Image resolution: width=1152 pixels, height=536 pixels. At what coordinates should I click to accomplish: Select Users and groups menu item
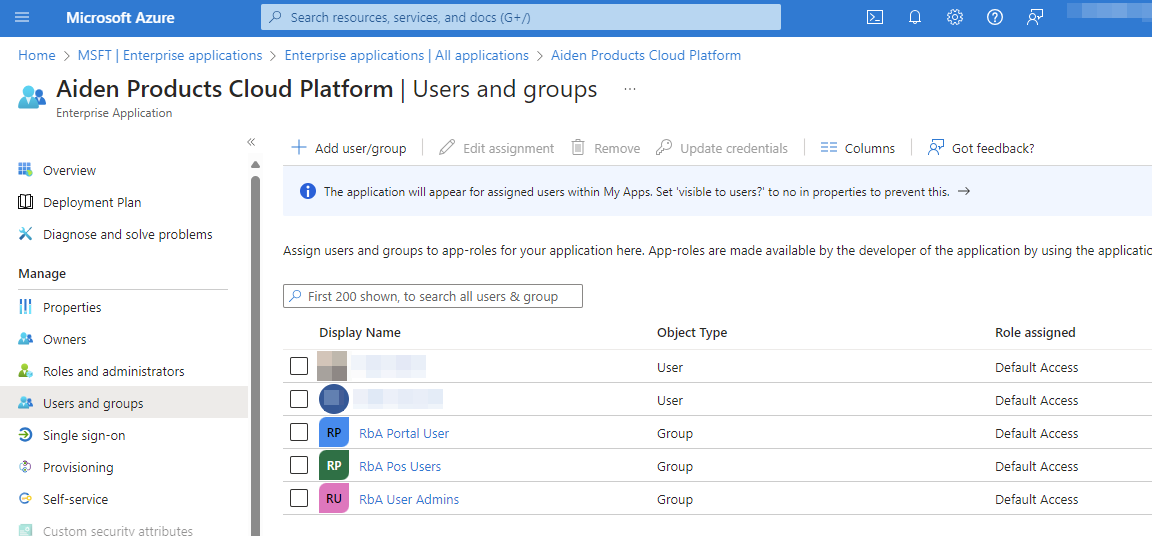[x=123, y=403]
